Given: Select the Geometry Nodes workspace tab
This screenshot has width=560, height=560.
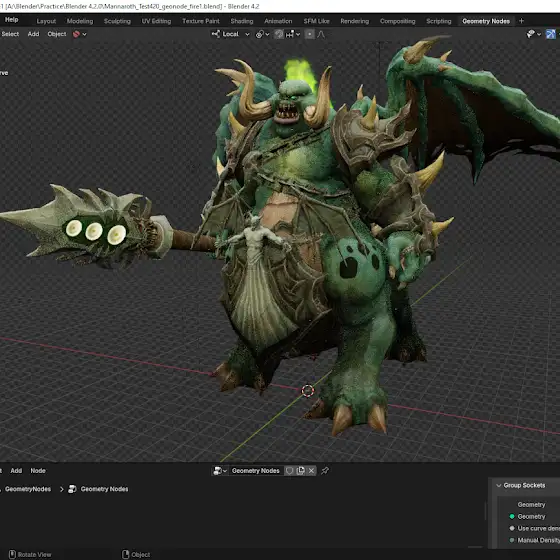Looking at the screenshot, I should [486, 21].
